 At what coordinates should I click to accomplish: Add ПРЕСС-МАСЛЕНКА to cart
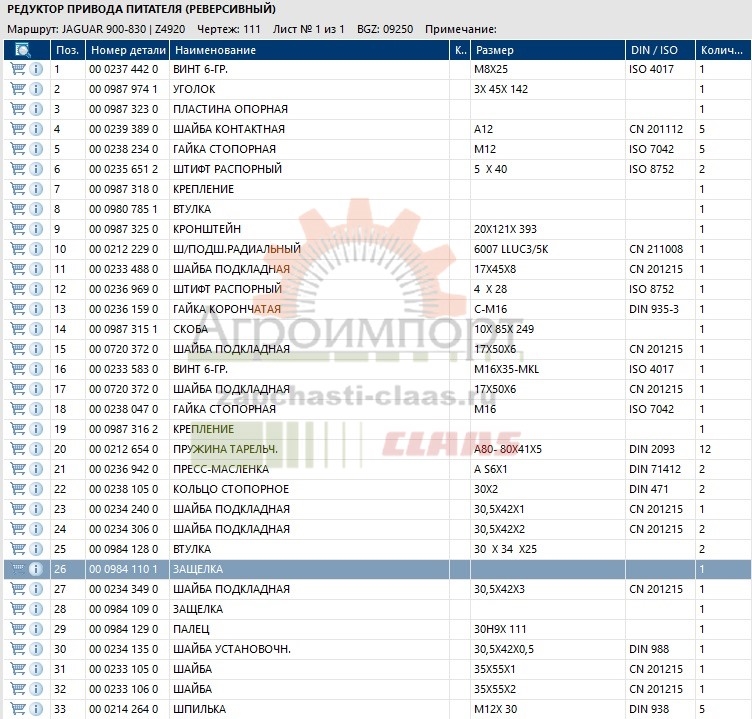coord(18,469)
